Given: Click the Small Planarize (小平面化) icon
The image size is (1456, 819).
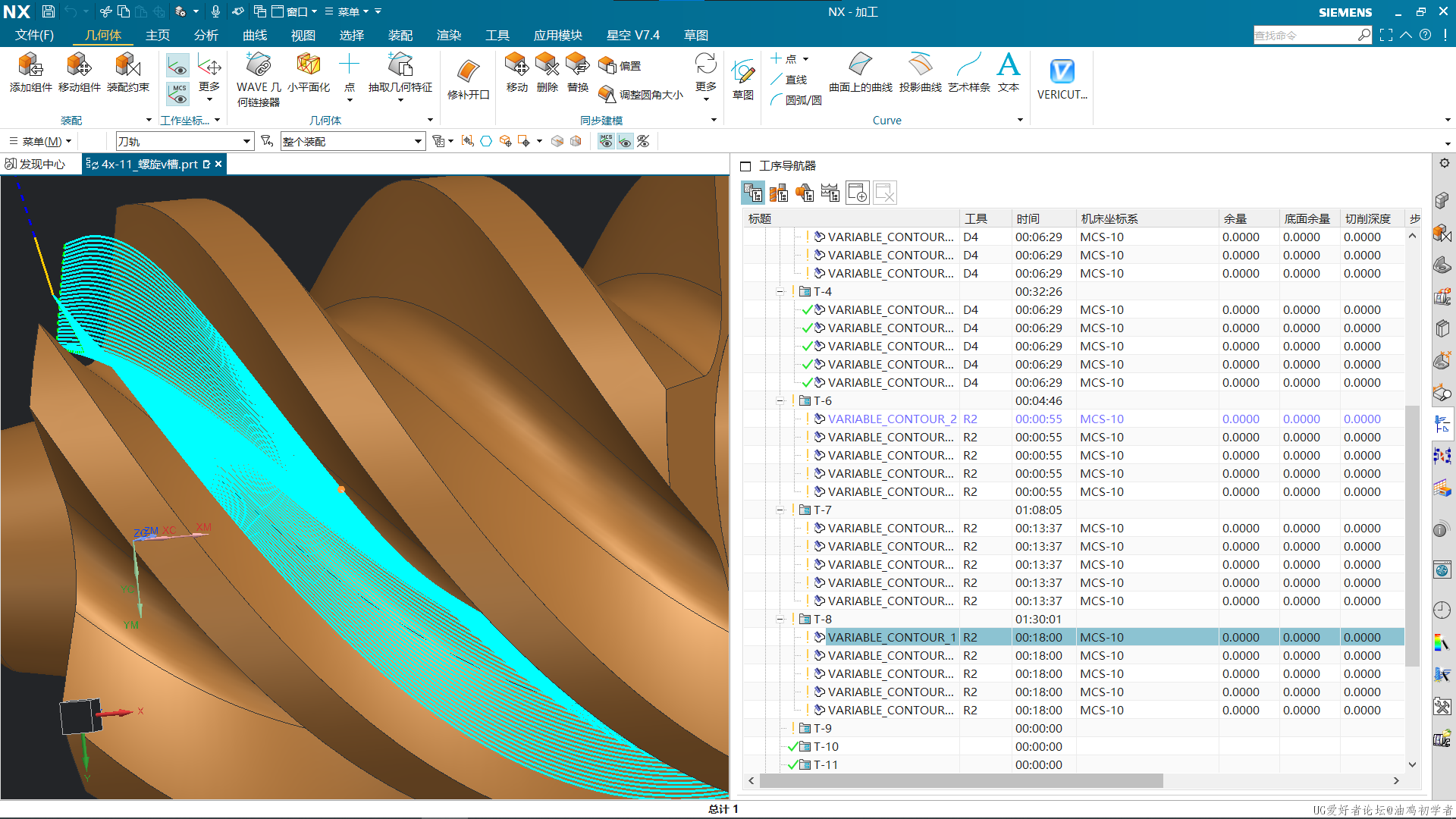Looking at the screenshot, I should pos(309,64).
